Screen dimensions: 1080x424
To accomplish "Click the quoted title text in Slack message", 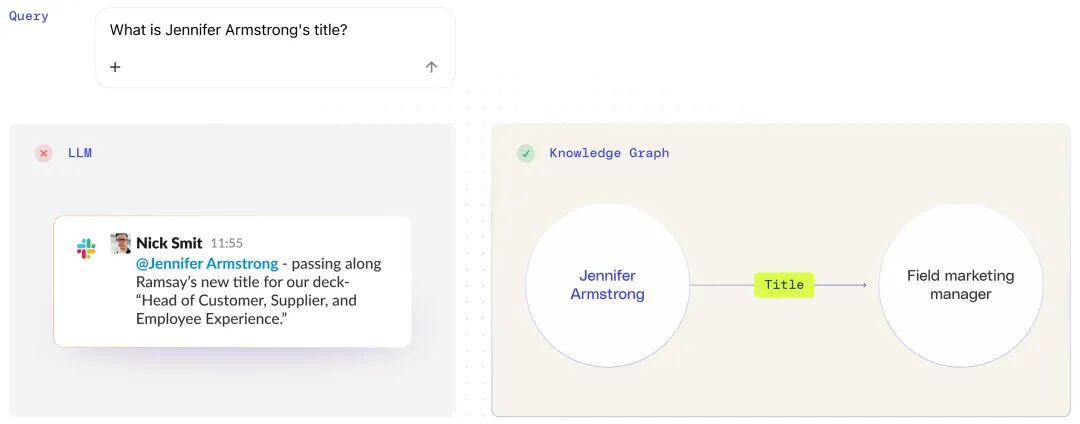I will tap(246, 300).
